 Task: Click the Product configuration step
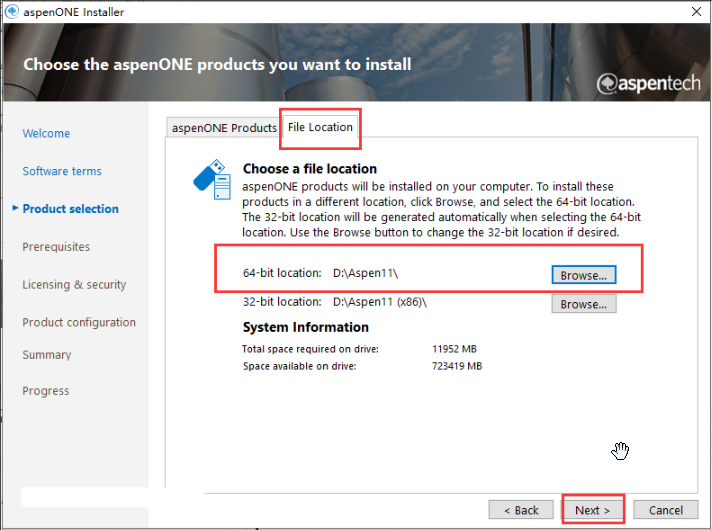(x=79, y=322)
